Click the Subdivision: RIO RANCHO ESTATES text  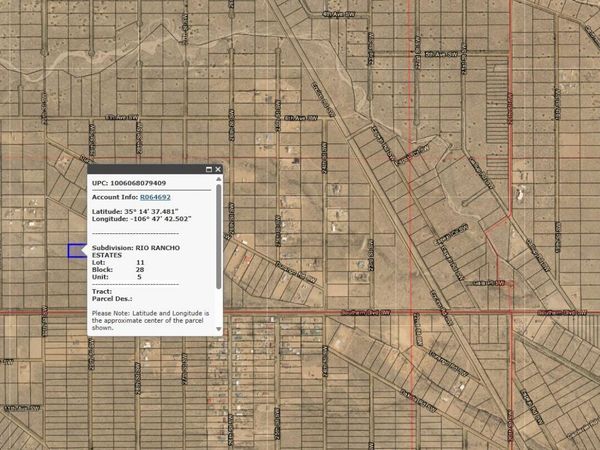[136, 251]
